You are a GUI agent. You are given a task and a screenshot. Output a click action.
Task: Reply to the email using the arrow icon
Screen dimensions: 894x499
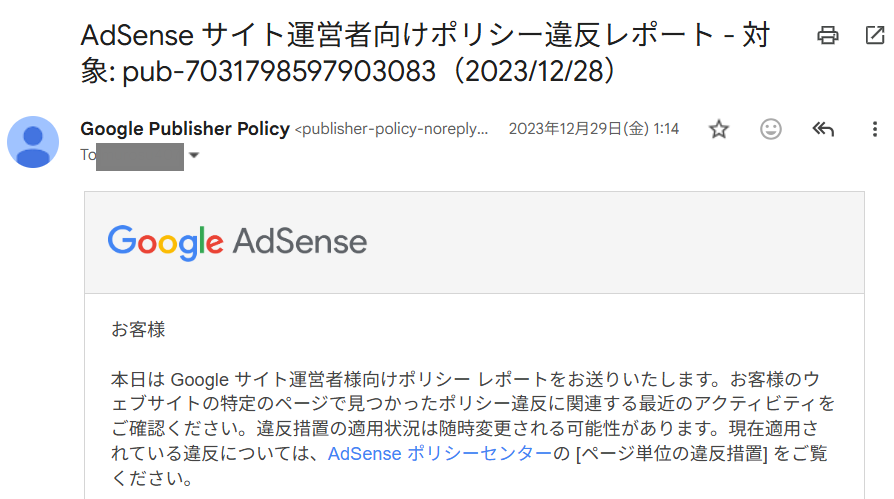823,129
